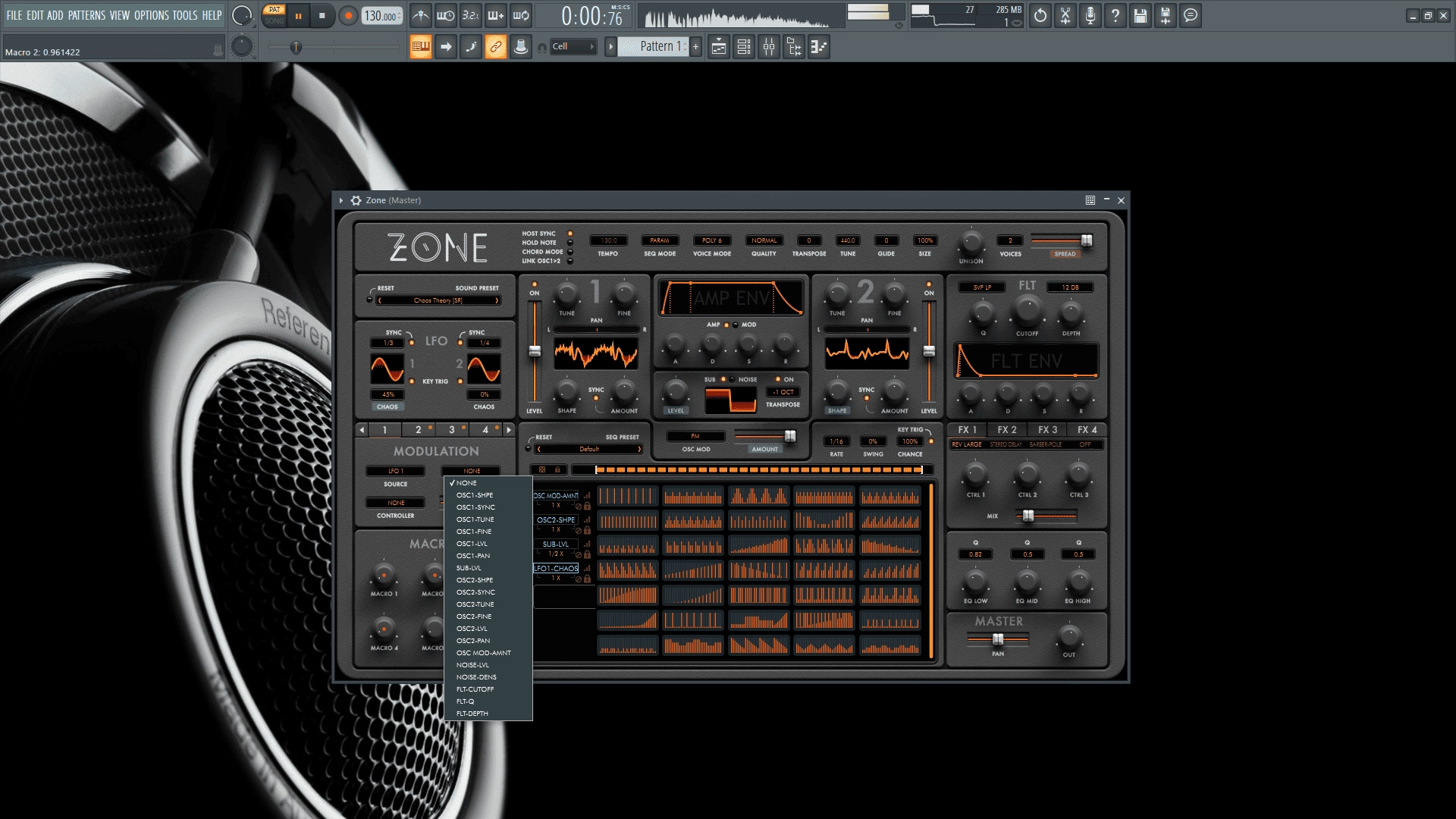Click the tempo 130.000 field

(x=381, y=16)
